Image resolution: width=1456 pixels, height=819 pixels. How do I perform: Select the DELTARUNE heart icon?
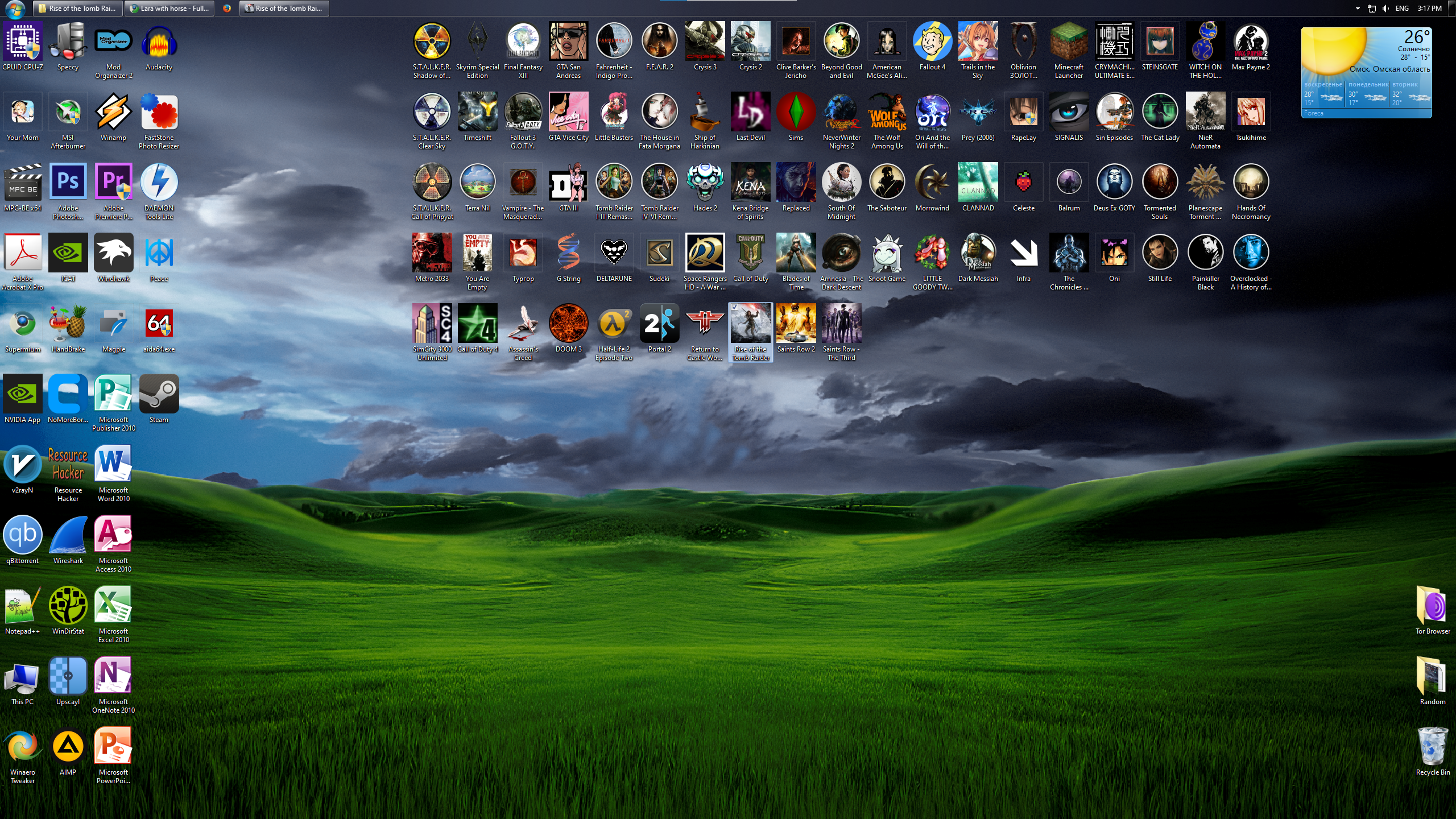coord(614,253)
